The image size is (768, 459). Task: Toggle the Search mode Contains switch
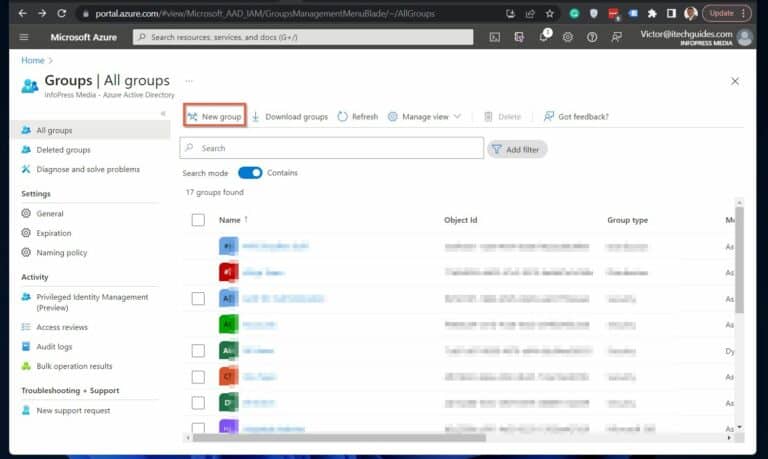(250, 173)
